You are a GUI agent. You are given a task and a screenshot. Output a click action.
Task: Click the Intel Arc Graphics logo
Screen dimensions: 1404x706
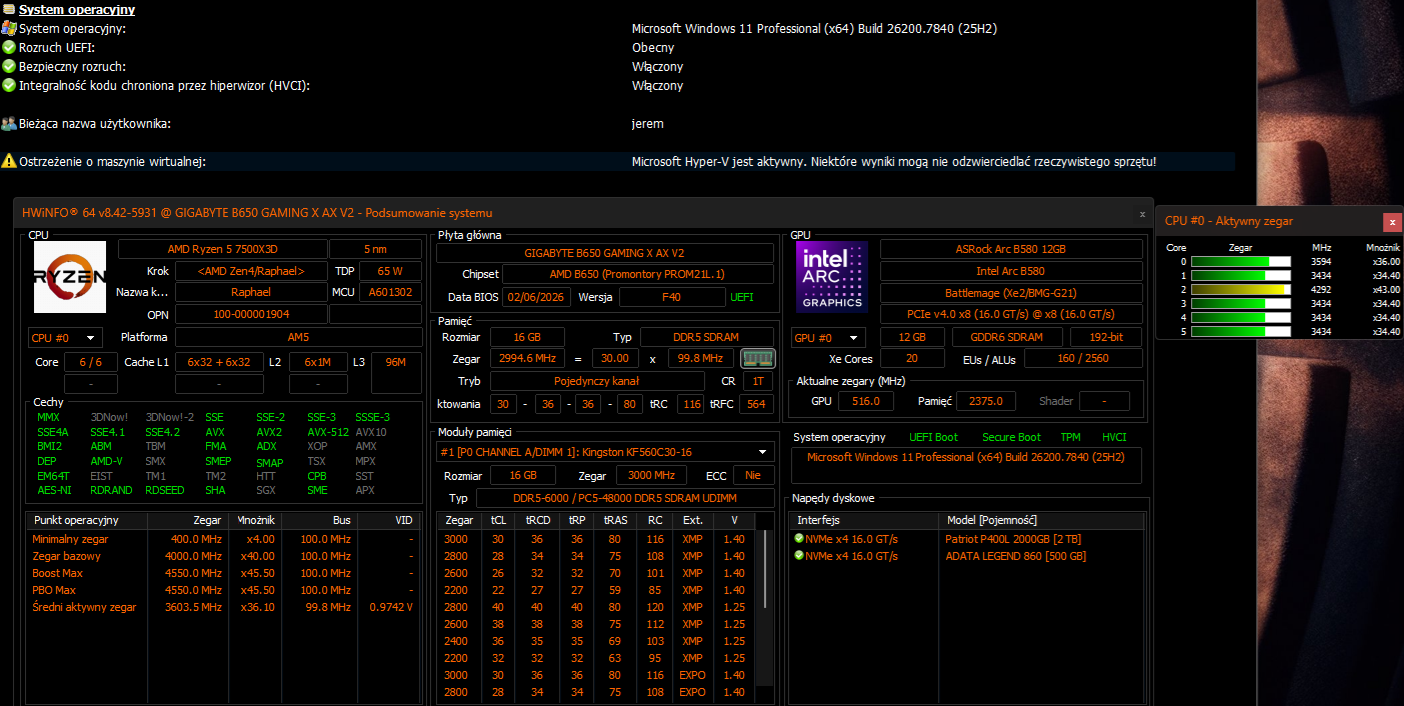(x=832, y=277)
